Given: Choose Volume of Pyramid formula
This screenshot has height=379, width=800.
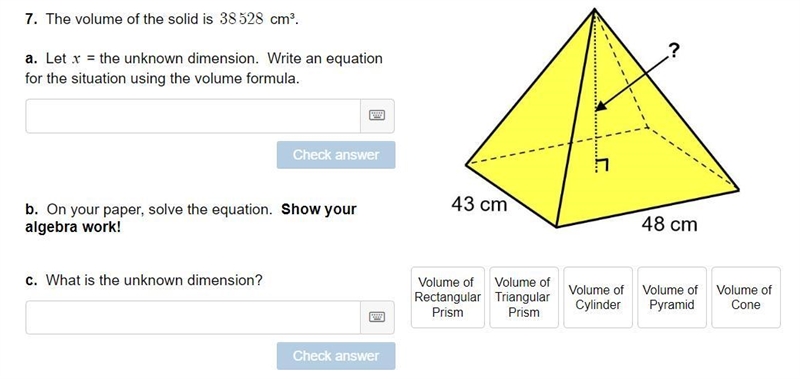Looking at the screenshot, I should pyautogui.click(x=671, y=297).
